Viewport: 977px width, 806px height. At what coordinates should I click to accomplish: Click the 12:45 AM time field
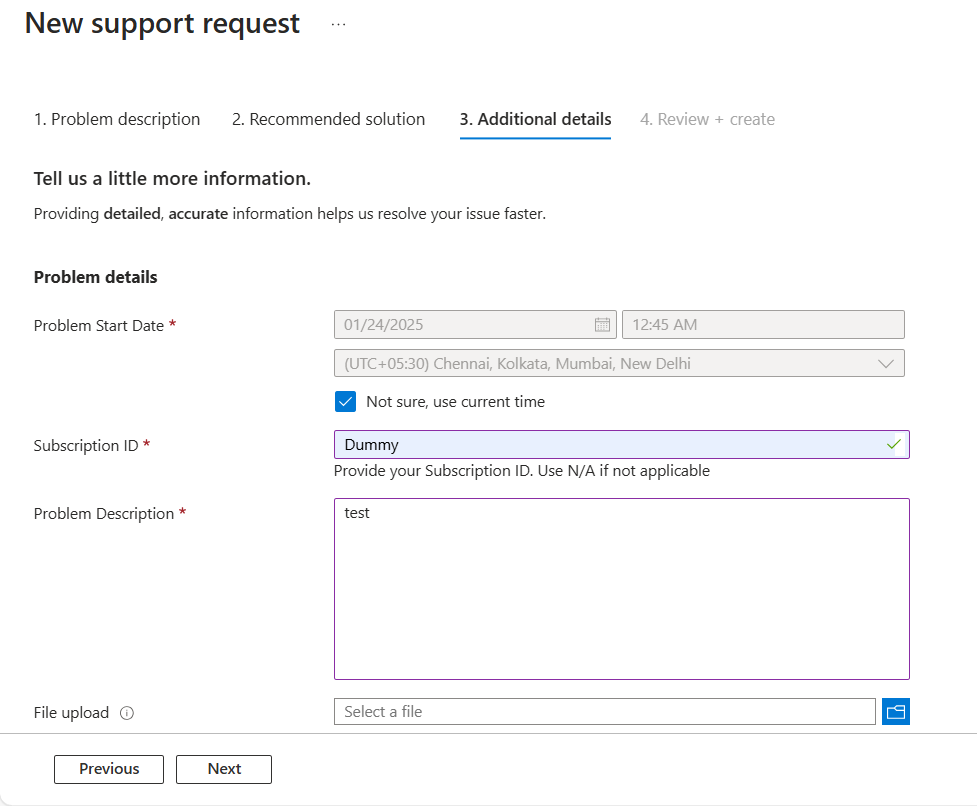coord(762,324)
